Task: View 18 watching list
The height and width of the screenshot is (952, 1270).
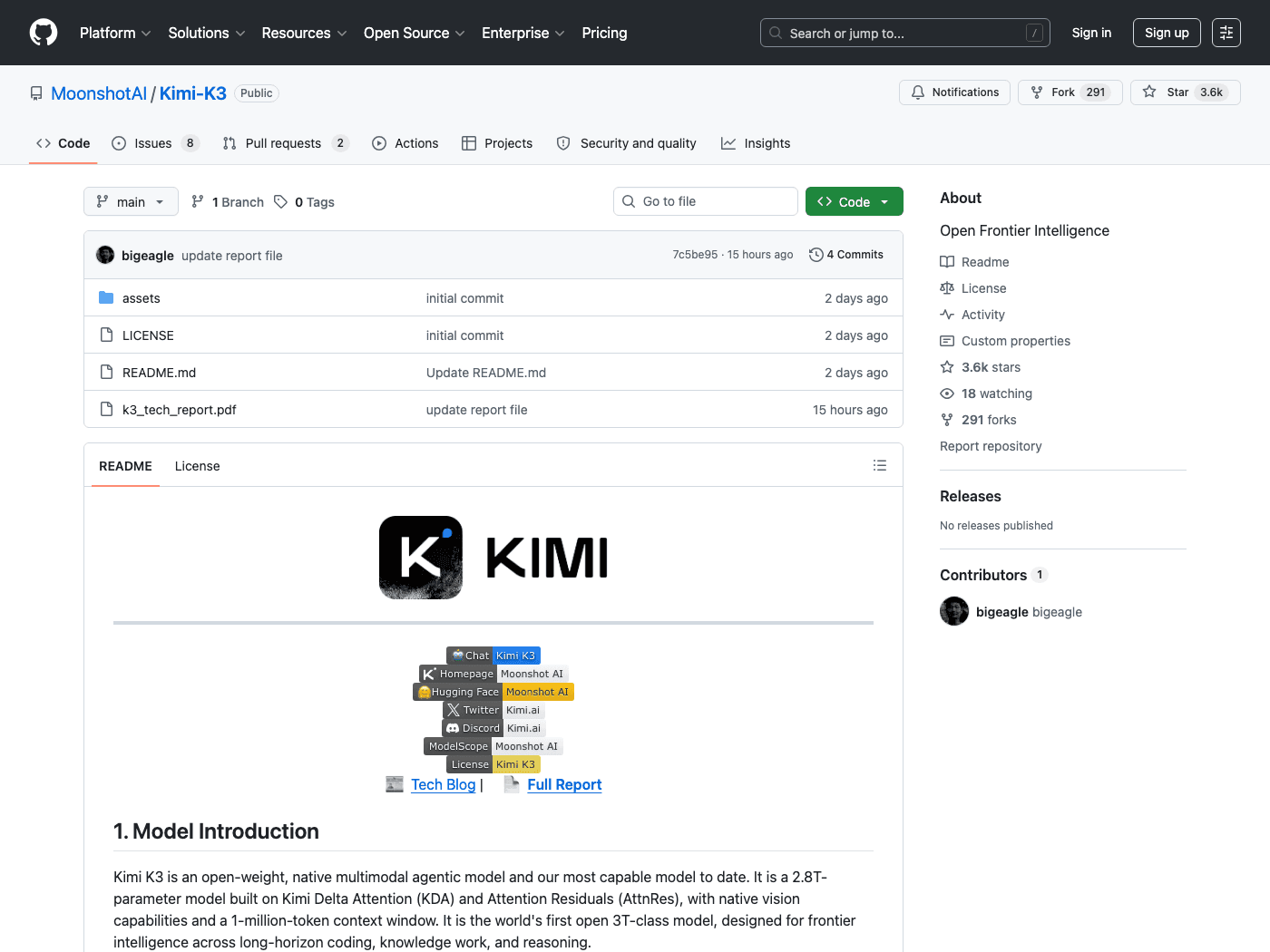Action: 986,393
